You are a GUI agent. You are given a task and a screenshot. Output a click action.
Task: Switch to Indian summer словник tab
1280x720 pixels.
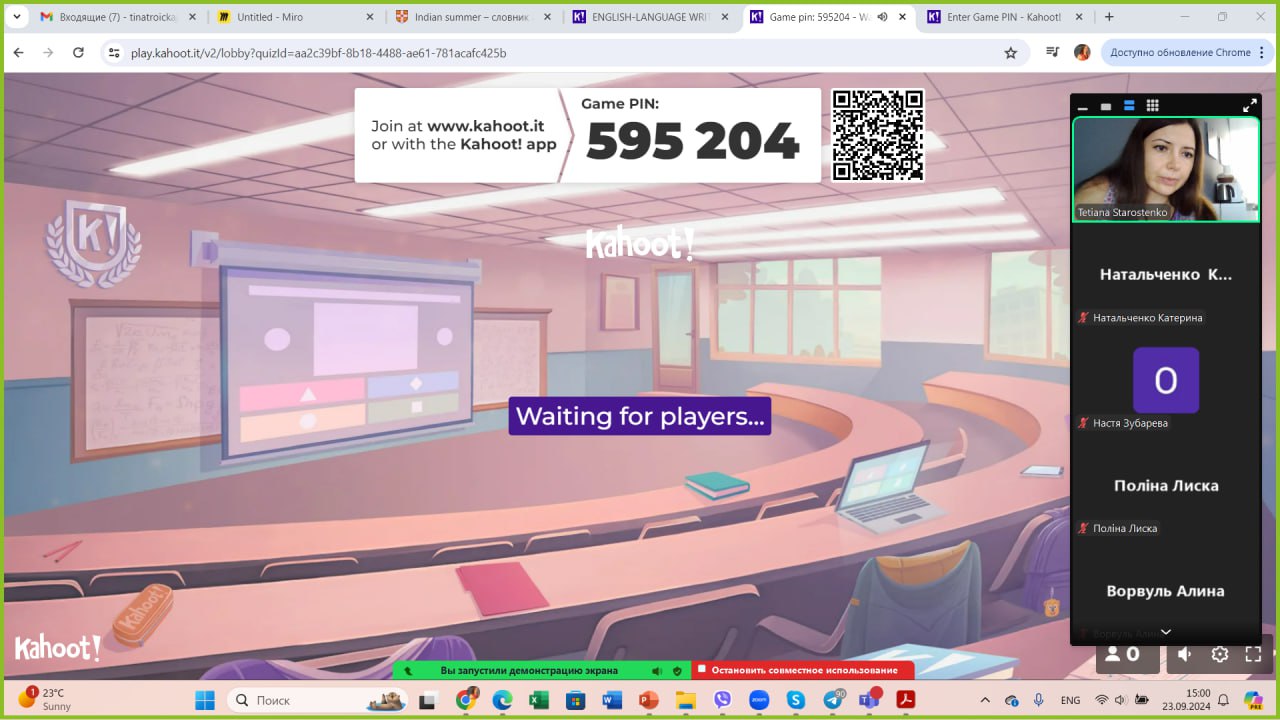pyautogui.click(x=473, y=17)
